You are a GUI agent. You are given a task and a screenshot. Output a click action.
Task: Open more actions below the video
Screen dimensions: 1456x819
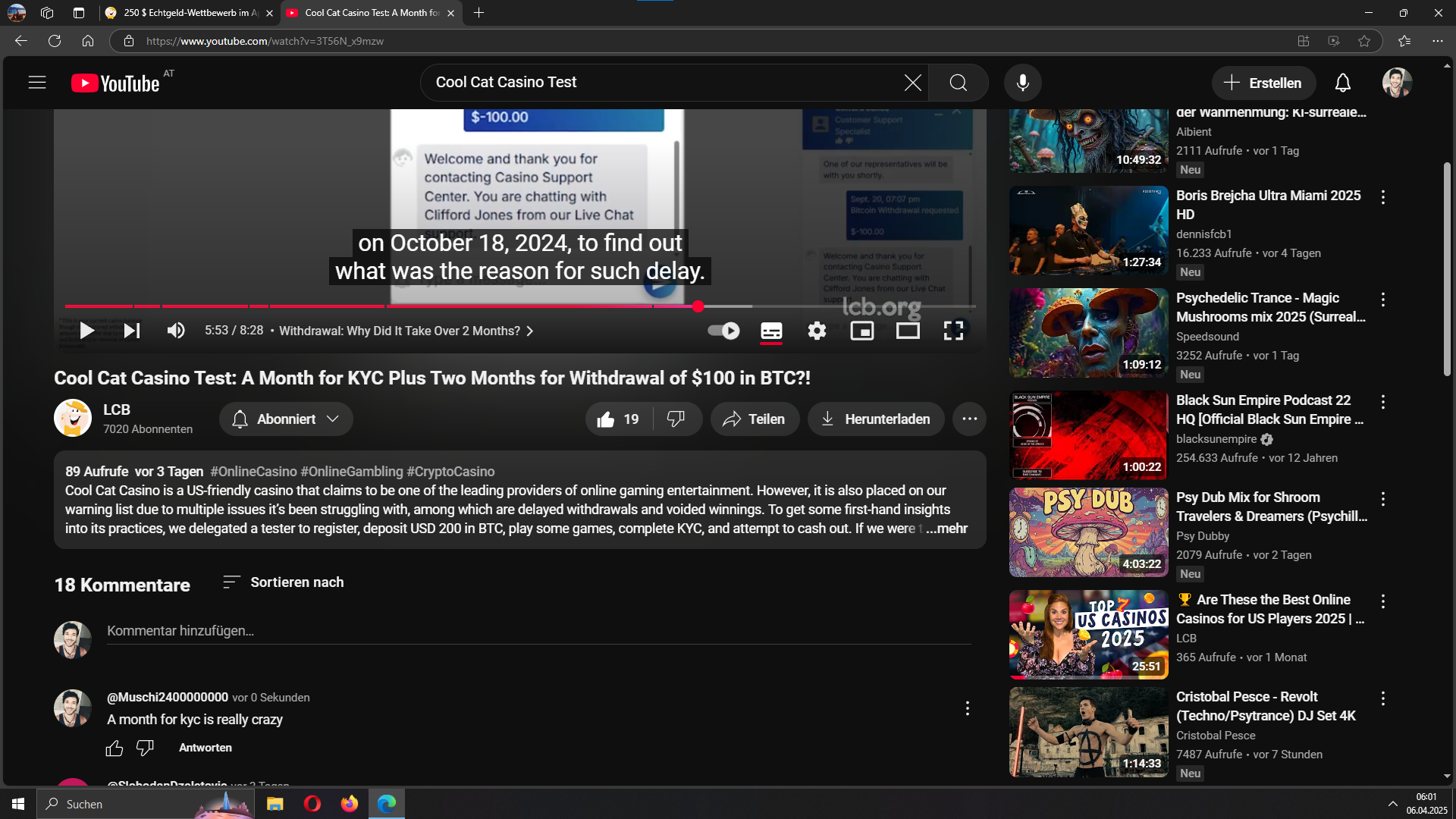point(969,419)
